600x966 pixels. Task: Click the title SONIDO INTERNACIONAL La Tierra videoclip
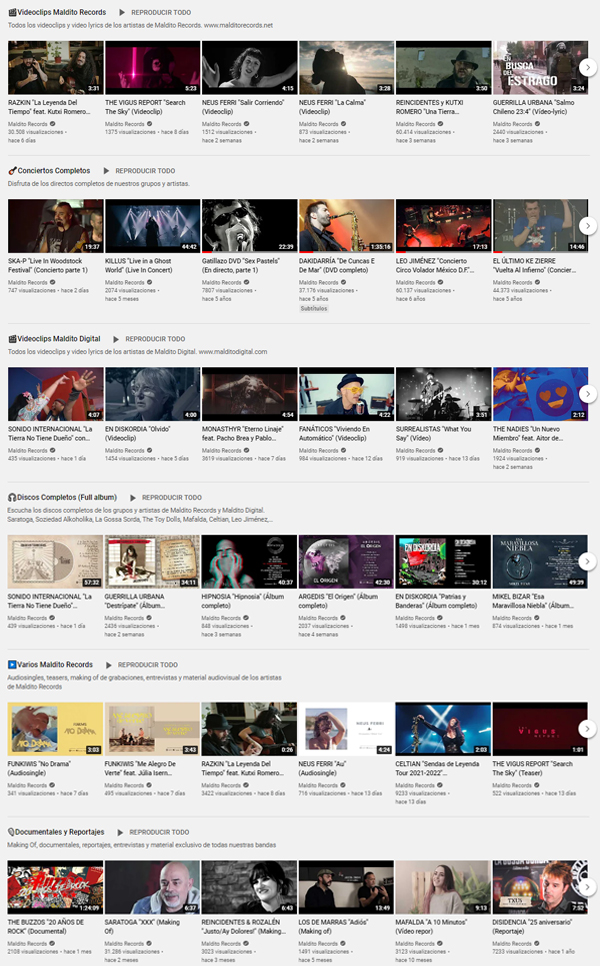tap(50, 434)
